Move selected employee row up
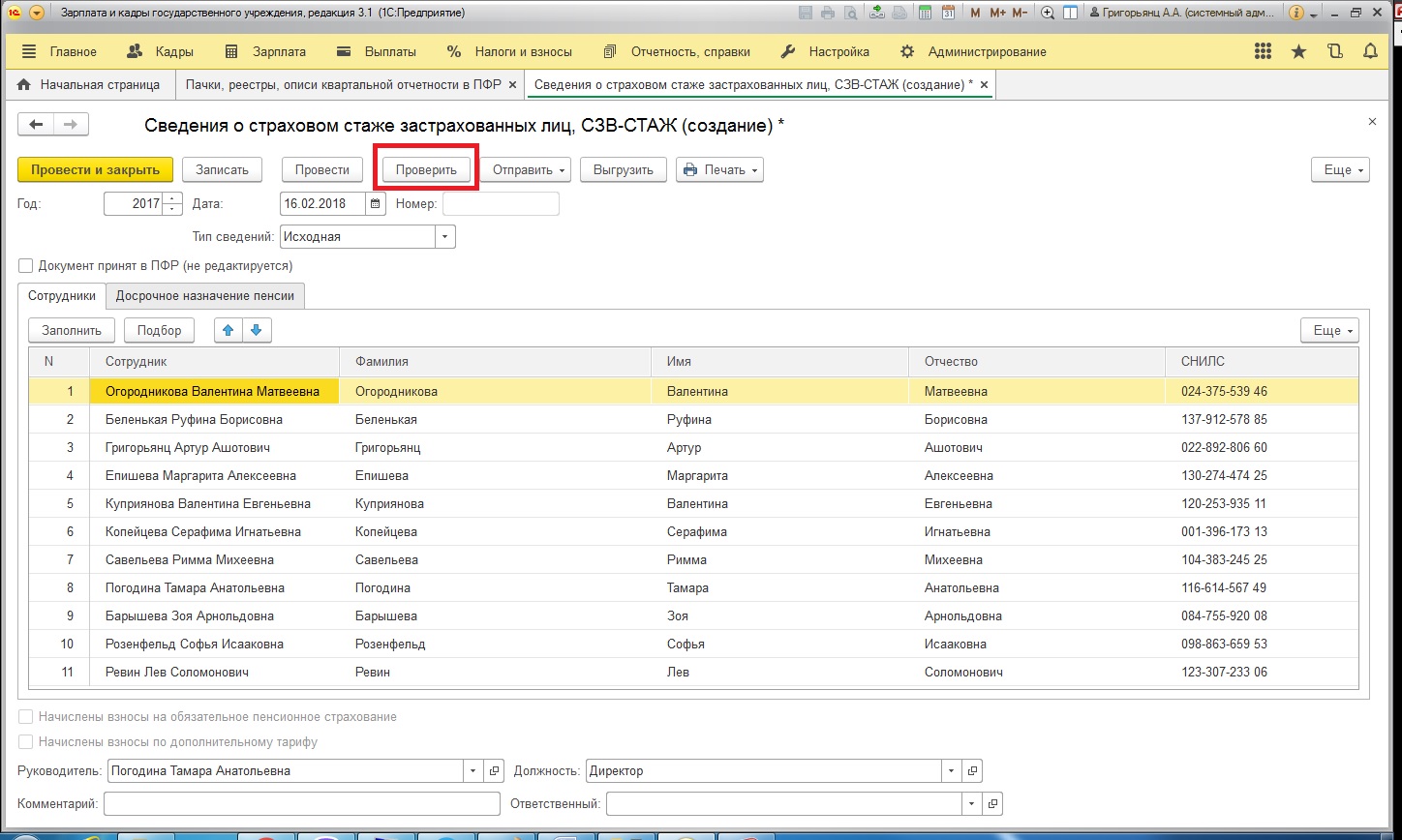This screenshot has width=1402, height=840. click(229, 330)
